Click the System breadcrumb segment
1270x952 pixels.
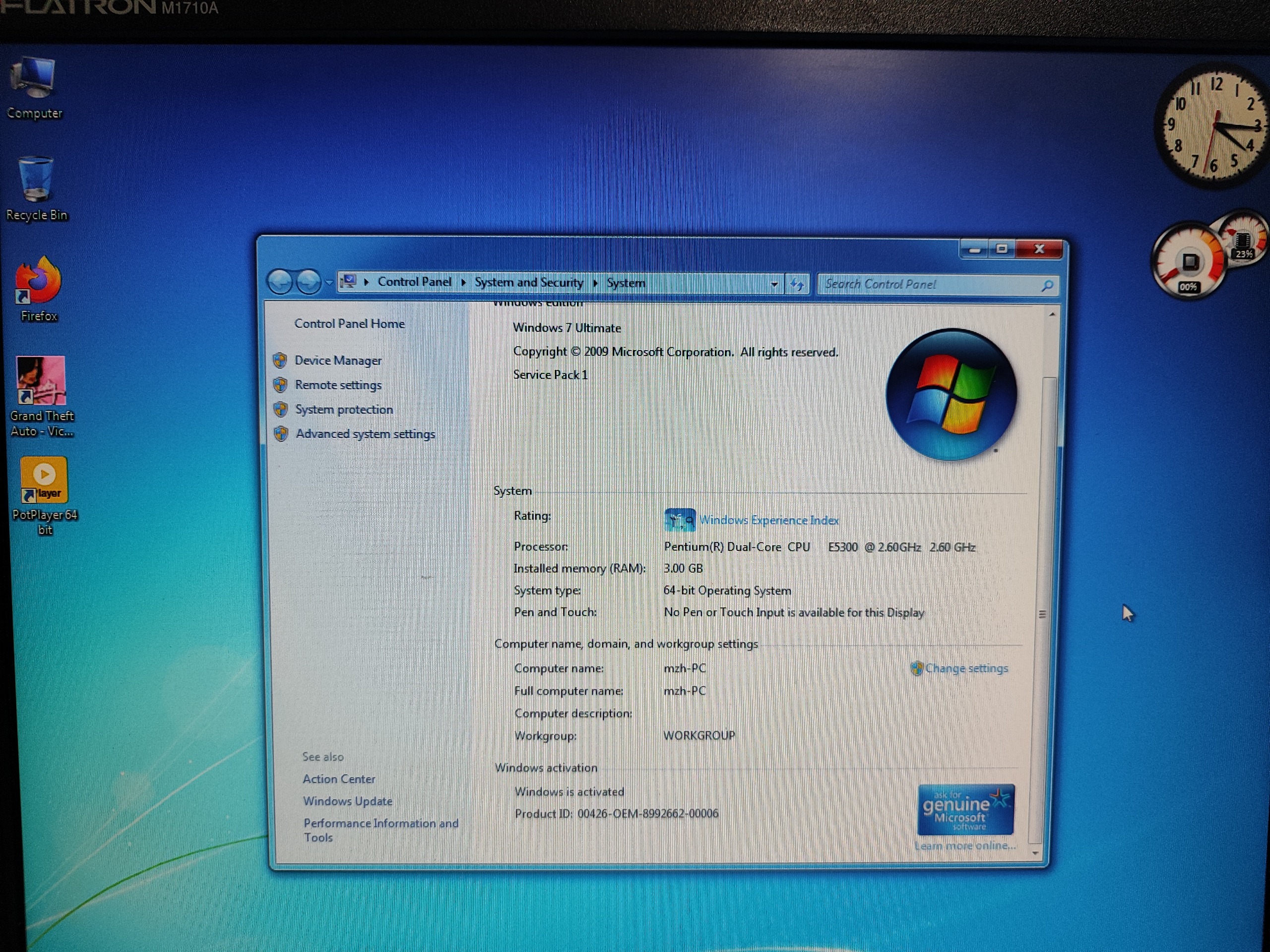click(626, 283)
